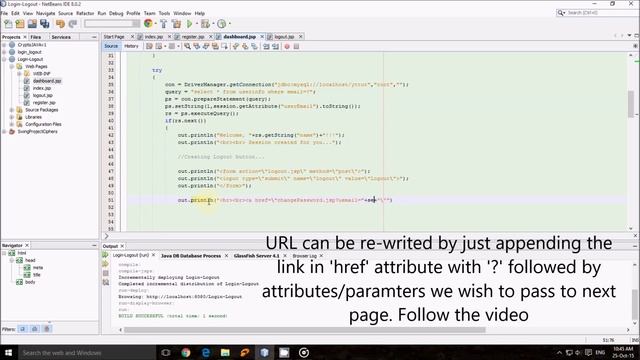640x360 pixels.
Task: Click the Stop Macro Recording icon in editor toolbar
Action: tap(296, 47)
